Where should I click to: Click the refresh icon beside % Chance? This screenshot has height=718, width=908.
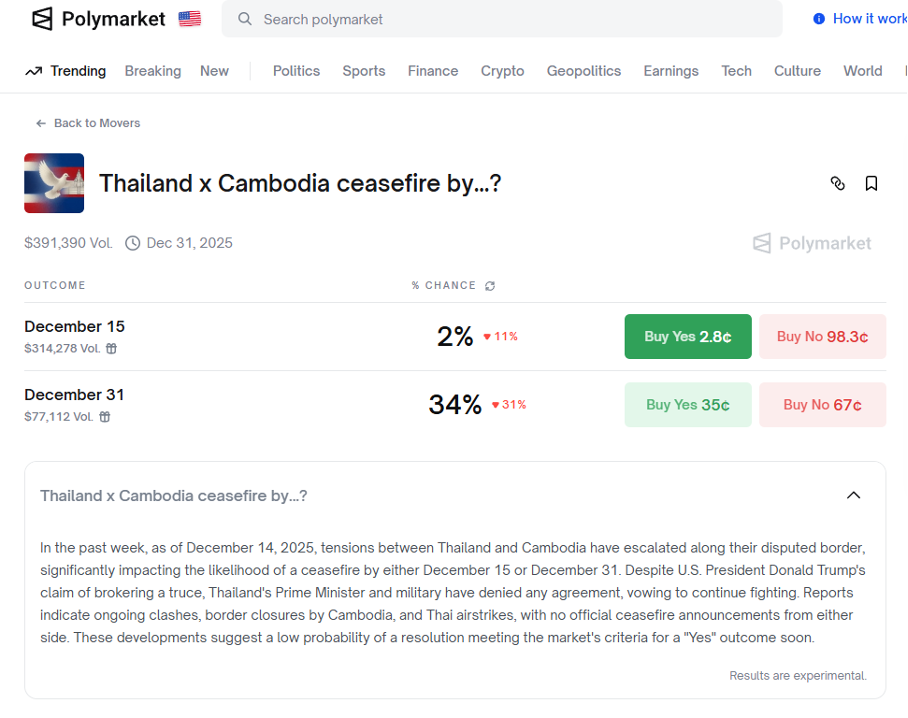coord(490,286)
